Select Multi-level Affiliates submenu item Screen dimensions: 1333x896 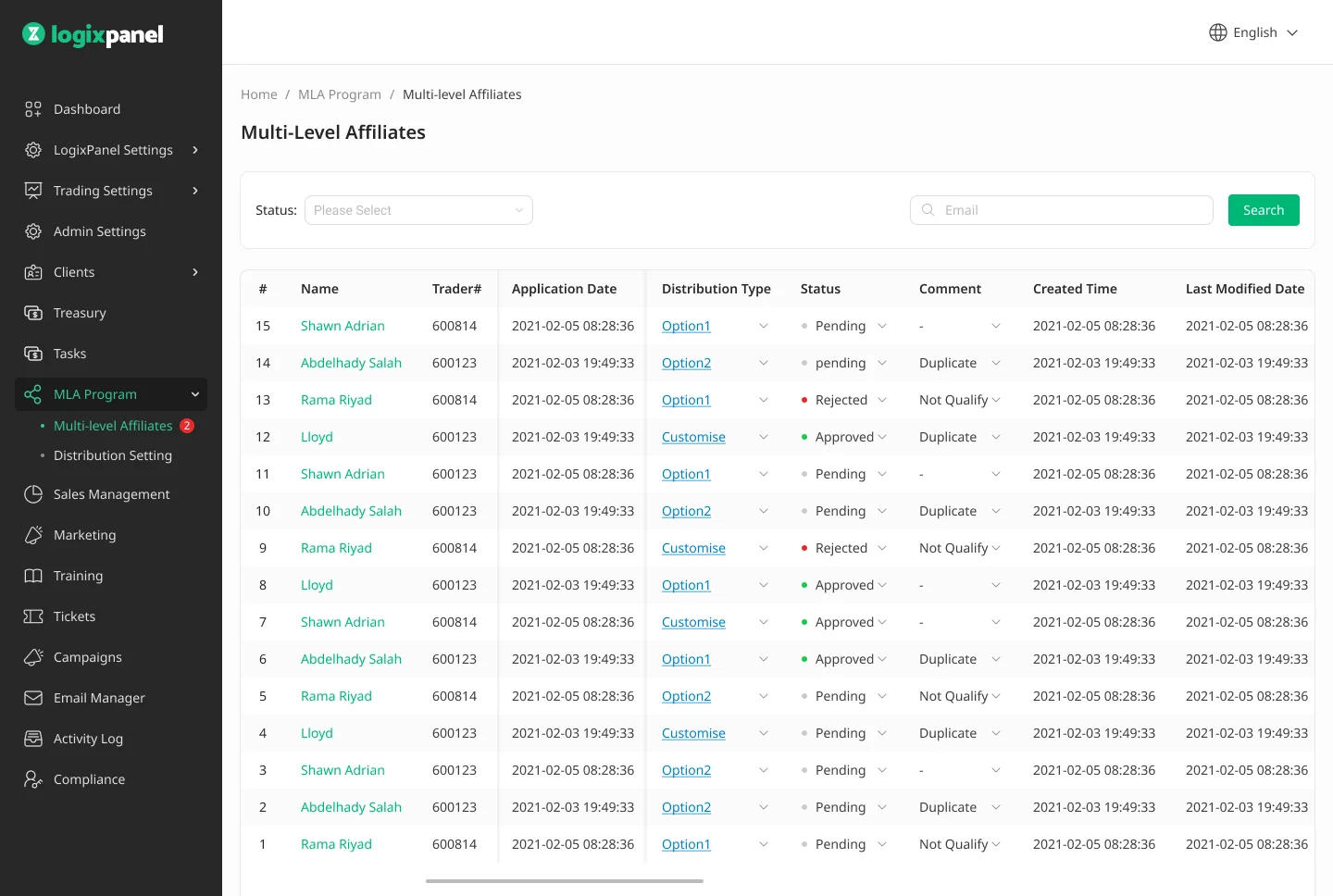click(113, 426)
